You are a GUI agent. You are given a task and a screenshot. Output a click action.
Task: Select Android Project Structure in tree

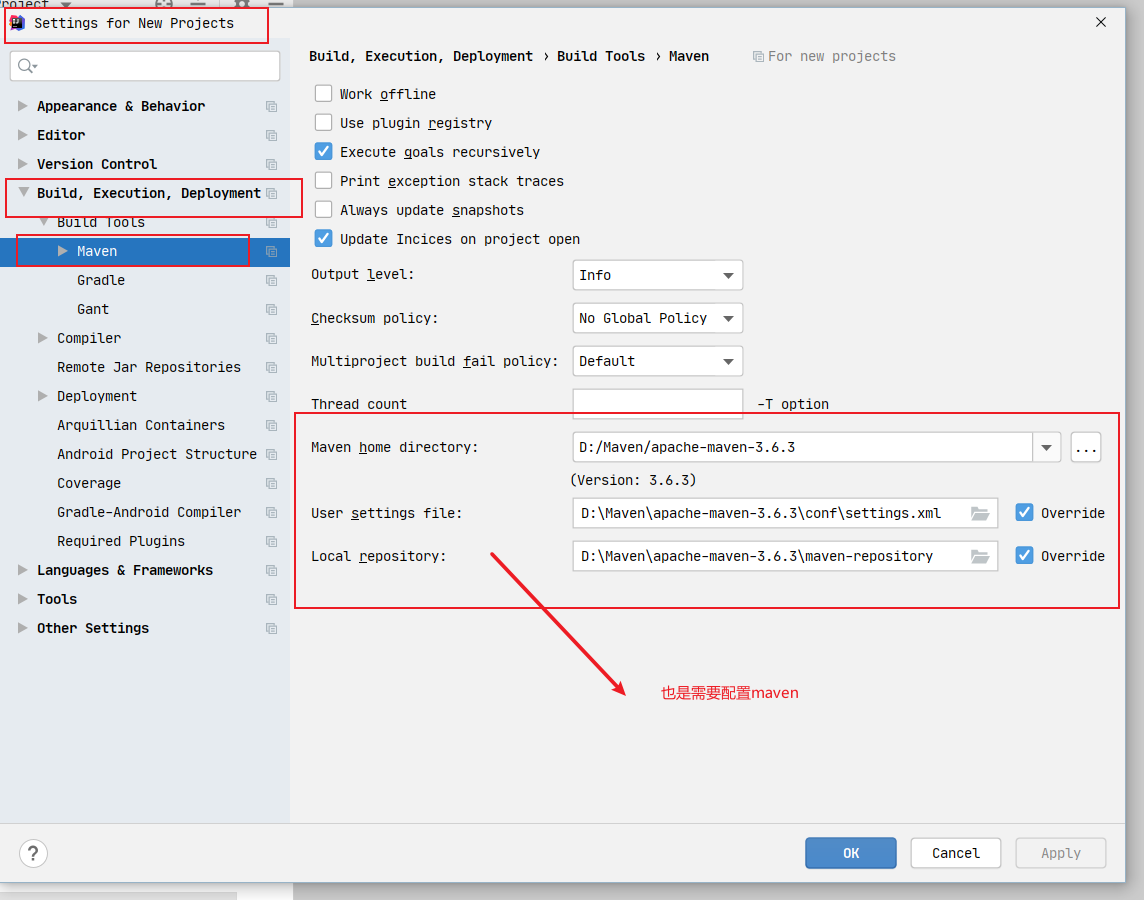pyautogui.click(x=157, y=454)
